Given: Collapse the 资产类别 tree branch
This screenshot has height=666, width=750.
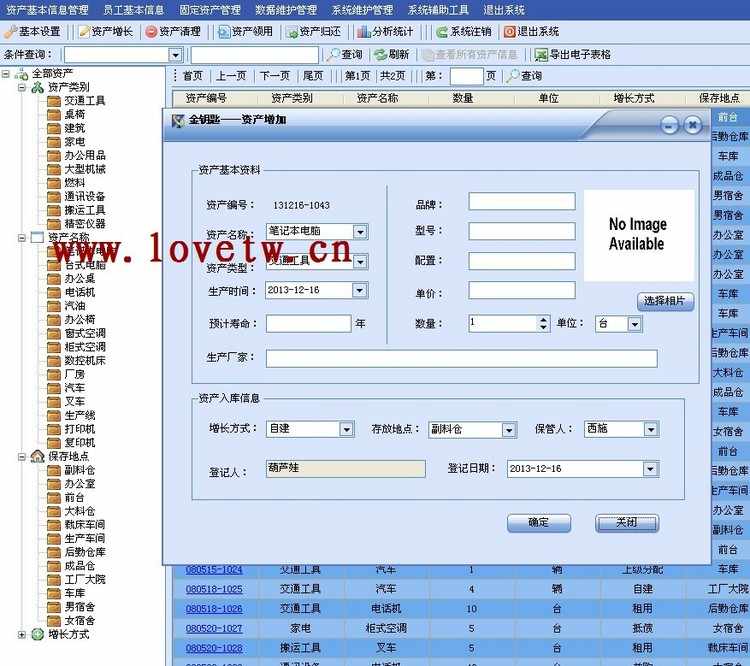Looking at the screenshot, I should pyautogui.click(x=22, y=88).
